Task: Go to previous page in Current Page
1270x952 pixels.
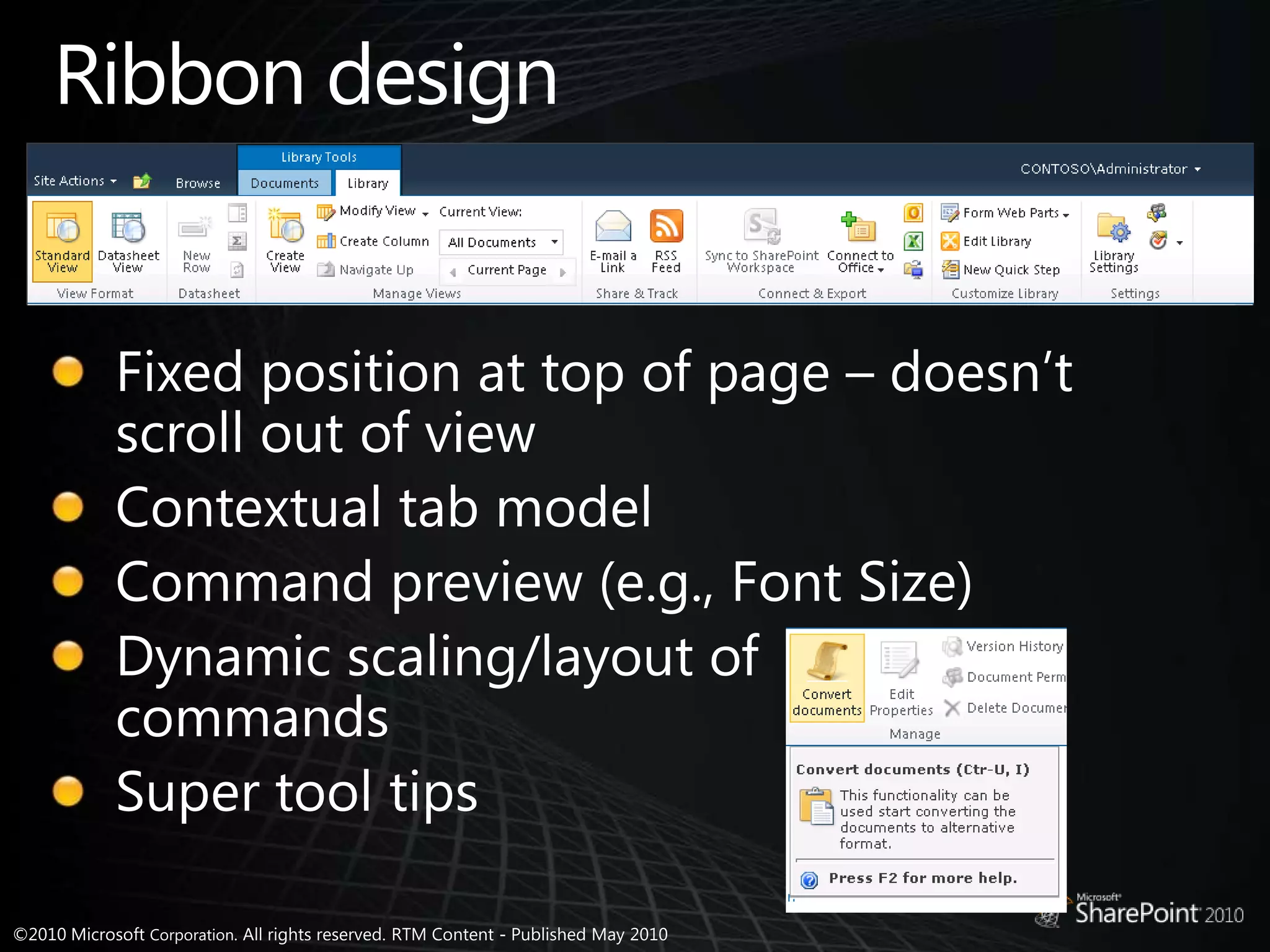Action: [x=453, y=271]
